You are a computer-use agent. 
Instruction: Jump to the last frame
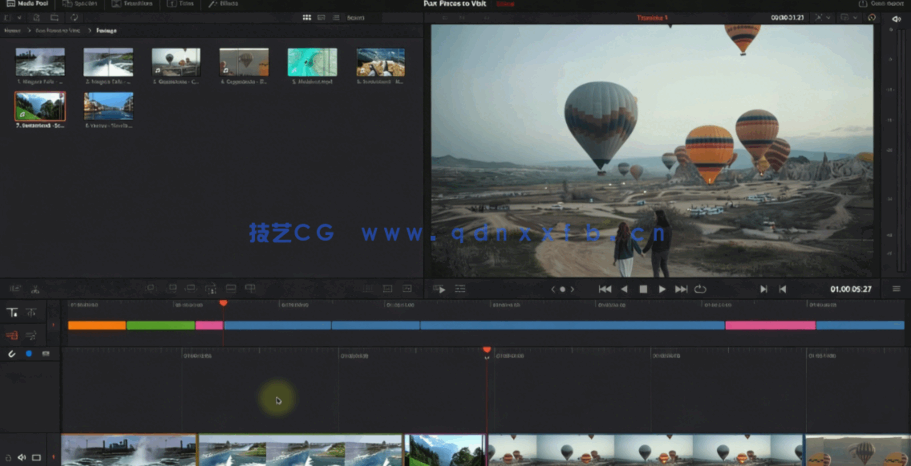point(681,289)
